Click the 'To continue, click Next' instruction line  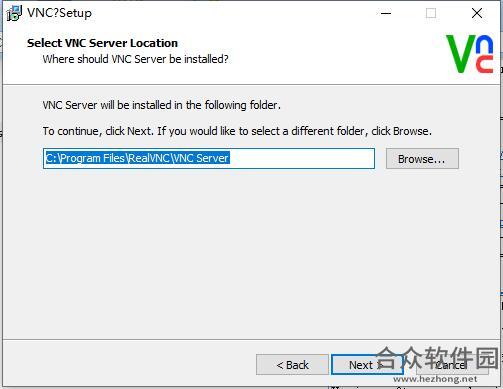pos(237,131)
